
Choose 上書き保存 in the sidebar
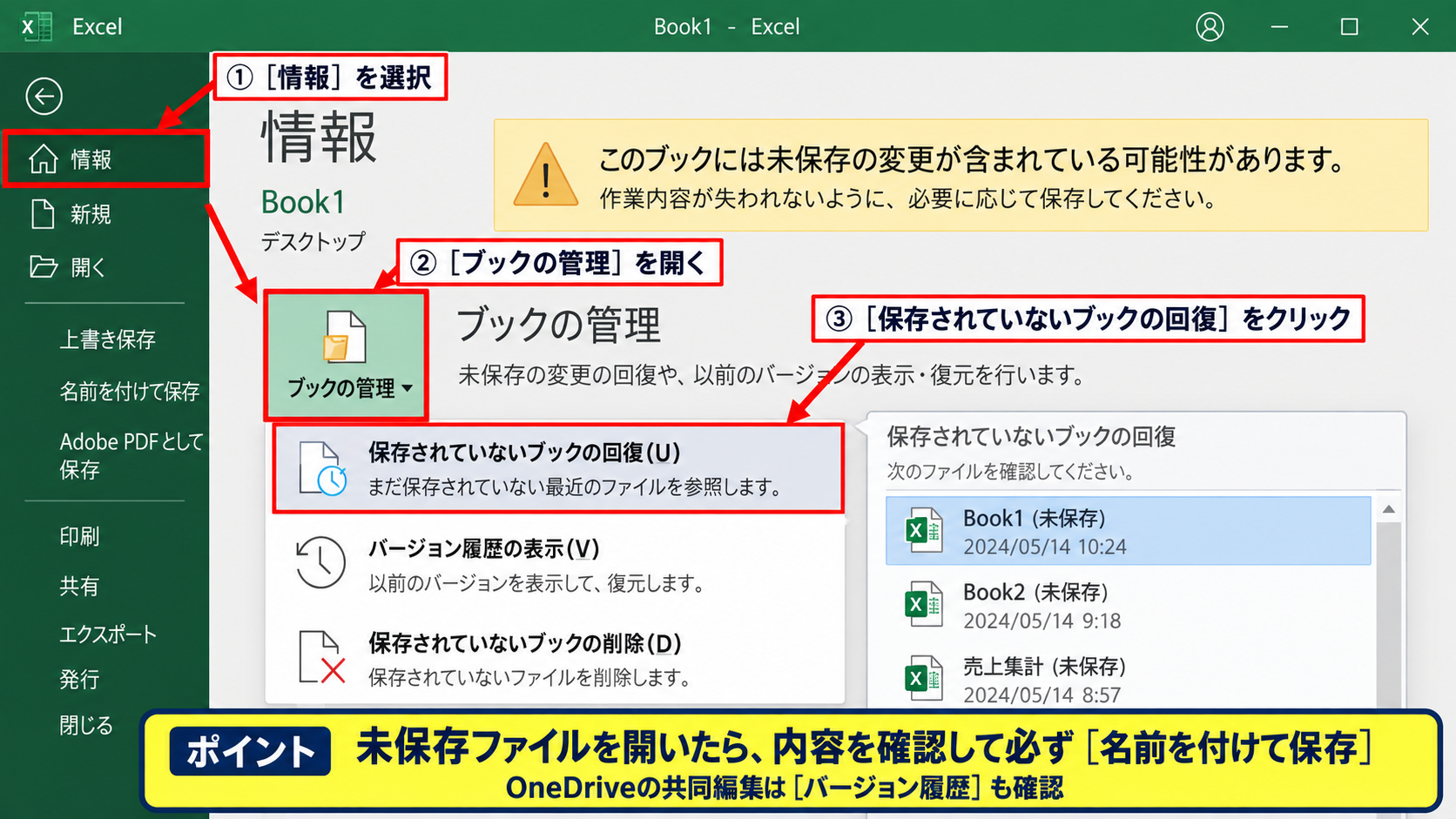click(x=107, y=339)
